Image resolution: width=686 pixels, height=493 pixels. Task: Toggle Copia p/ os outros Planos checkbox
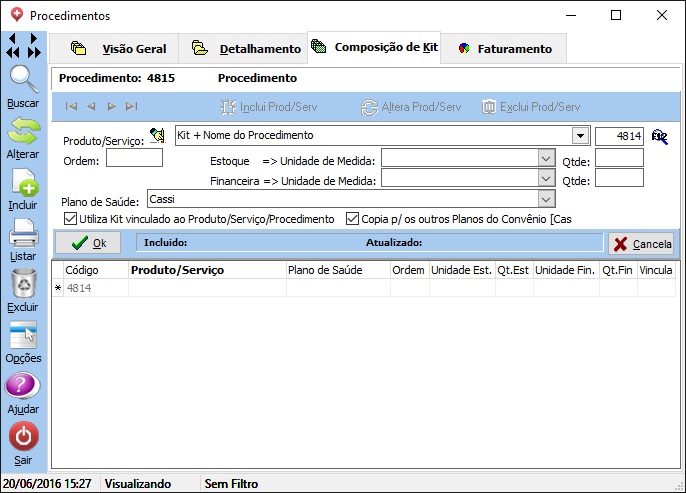(352, 219)
